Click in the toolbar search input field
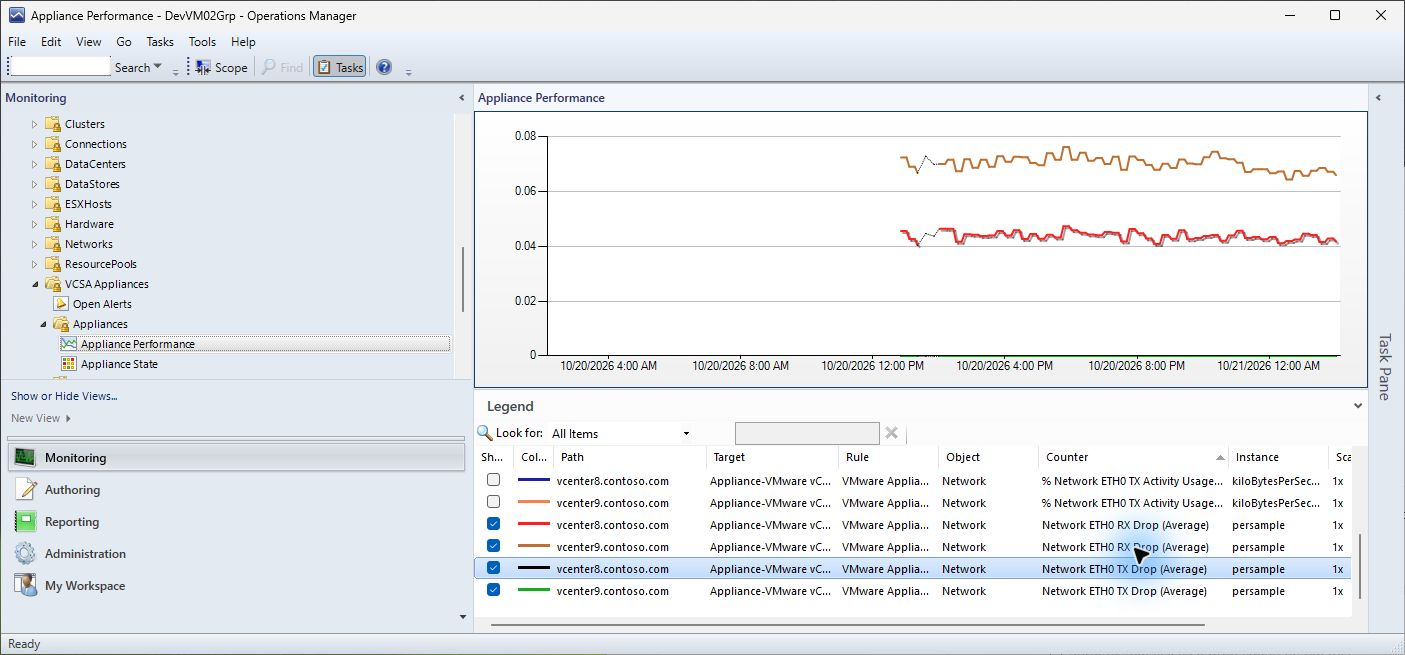This screenshot has height=655, width=1405. pyautogui.click(x=60, y=66)
